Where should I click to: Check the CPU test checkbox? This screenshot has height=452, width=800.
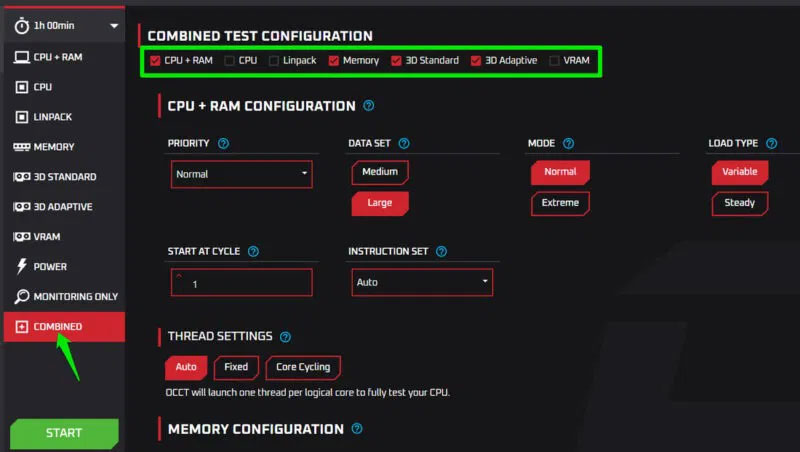coord(230,61)
